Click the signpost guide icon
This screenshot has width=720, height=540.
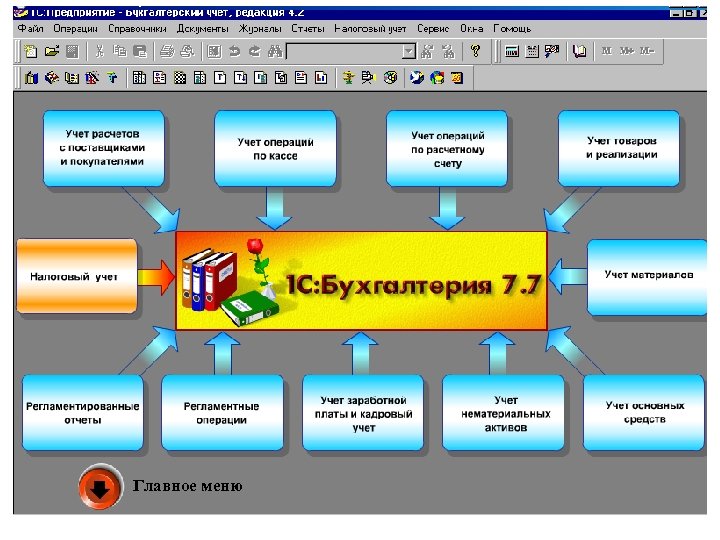(x=348, y=78)
